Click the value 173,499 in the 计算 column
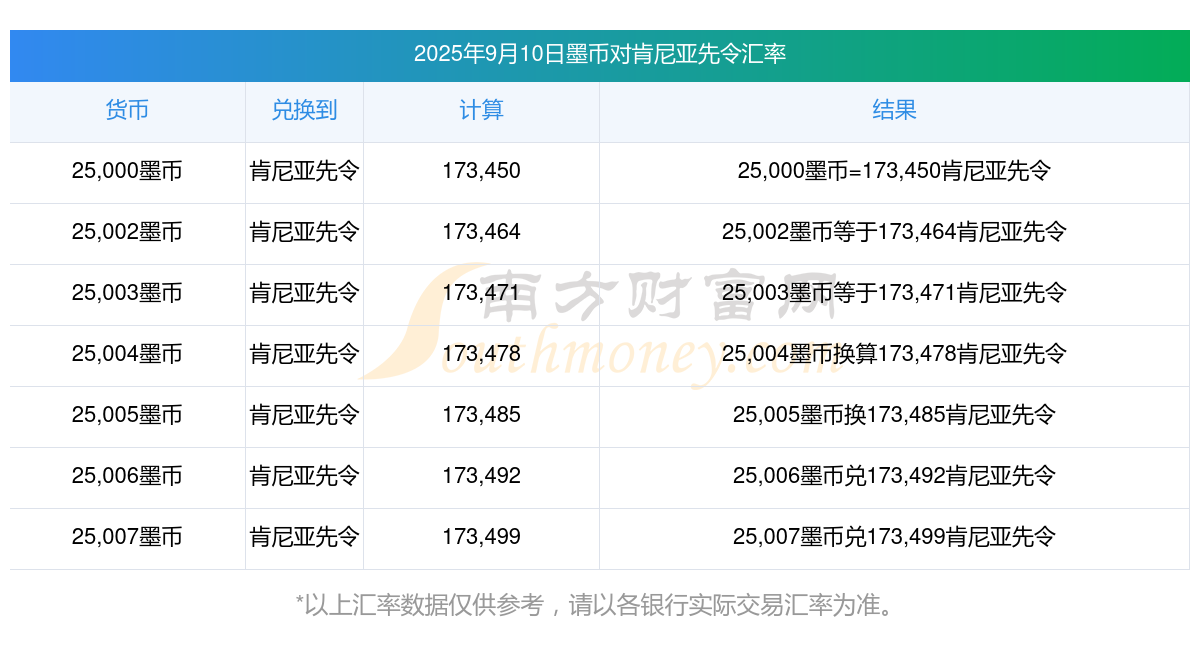 pos(481,537)
